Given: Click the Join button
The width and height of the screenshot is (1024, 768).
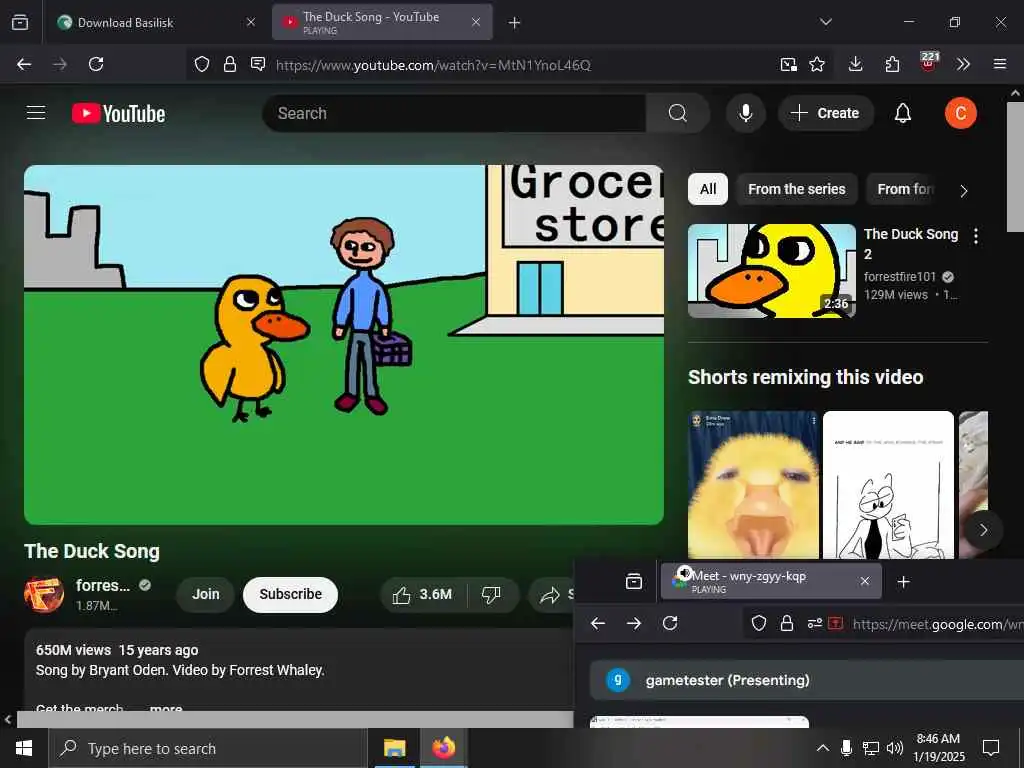Looking at the screenshot, I should point(206,594).
